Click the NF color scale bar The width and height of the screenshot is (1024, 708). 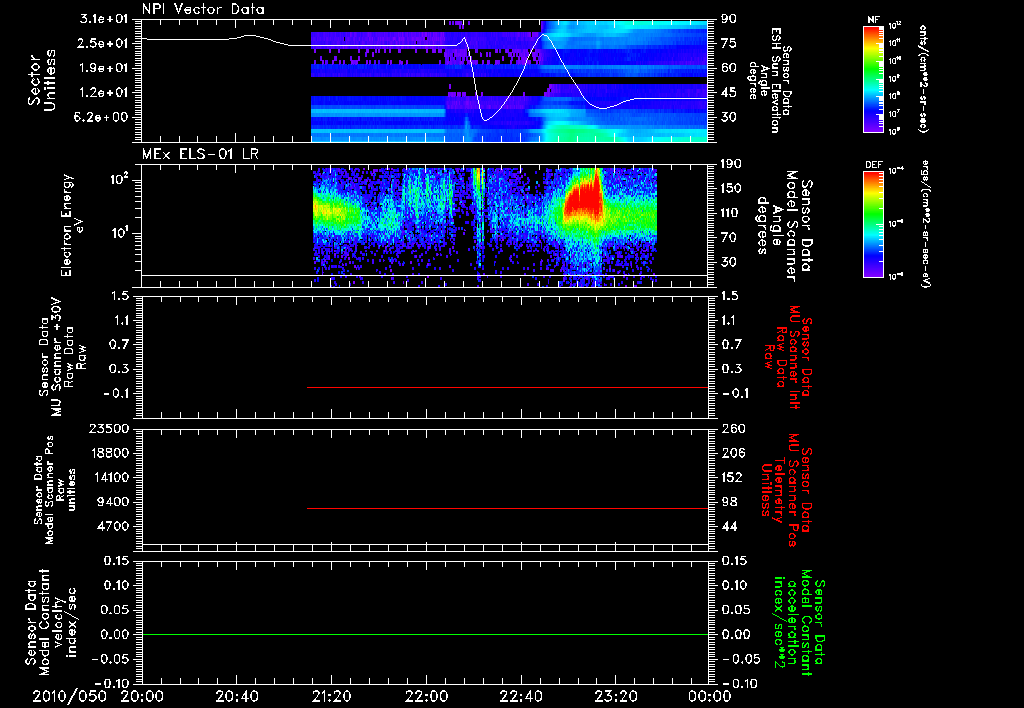(873, 78)
